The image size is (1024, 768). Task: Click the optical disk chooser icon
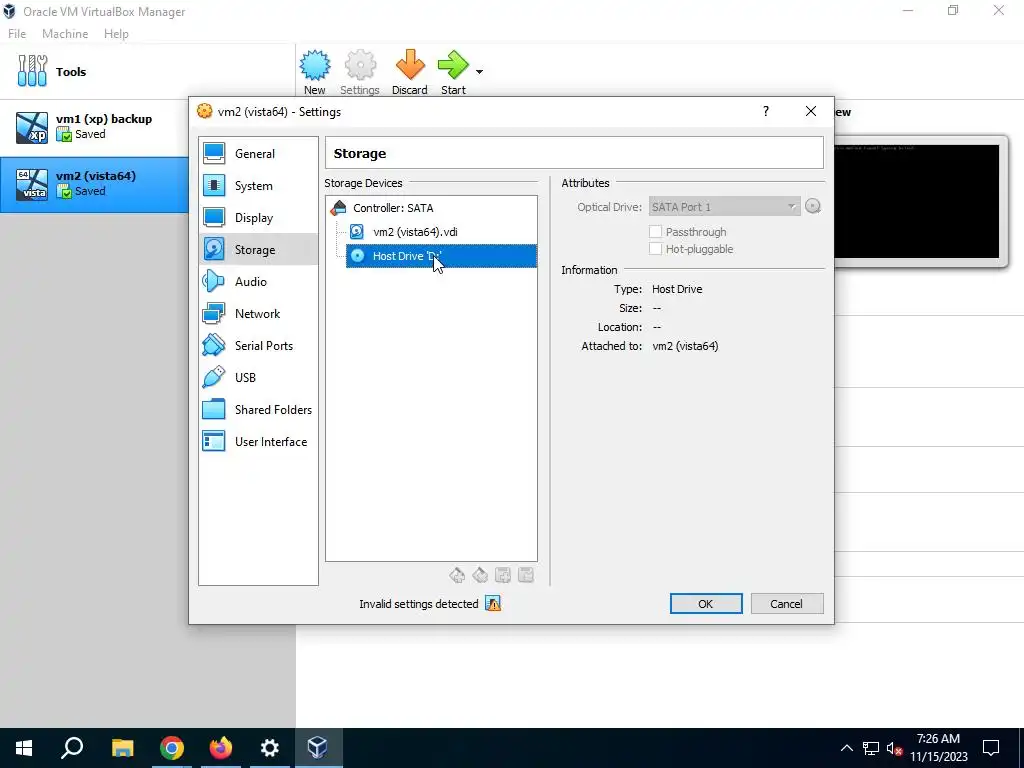pyautogui.click(x=812, y=207)
